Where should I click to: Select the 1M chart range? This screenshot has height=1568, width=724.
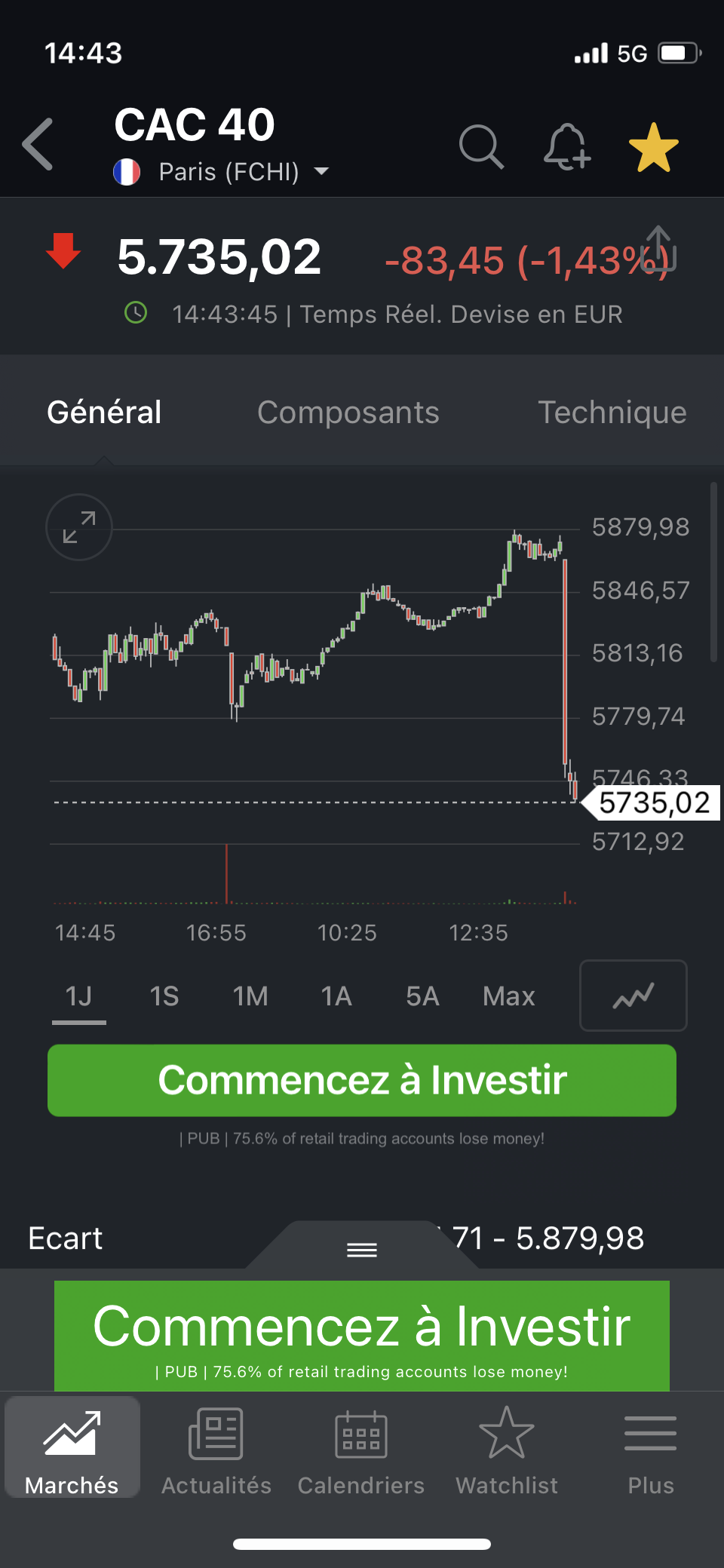(250, 996)
